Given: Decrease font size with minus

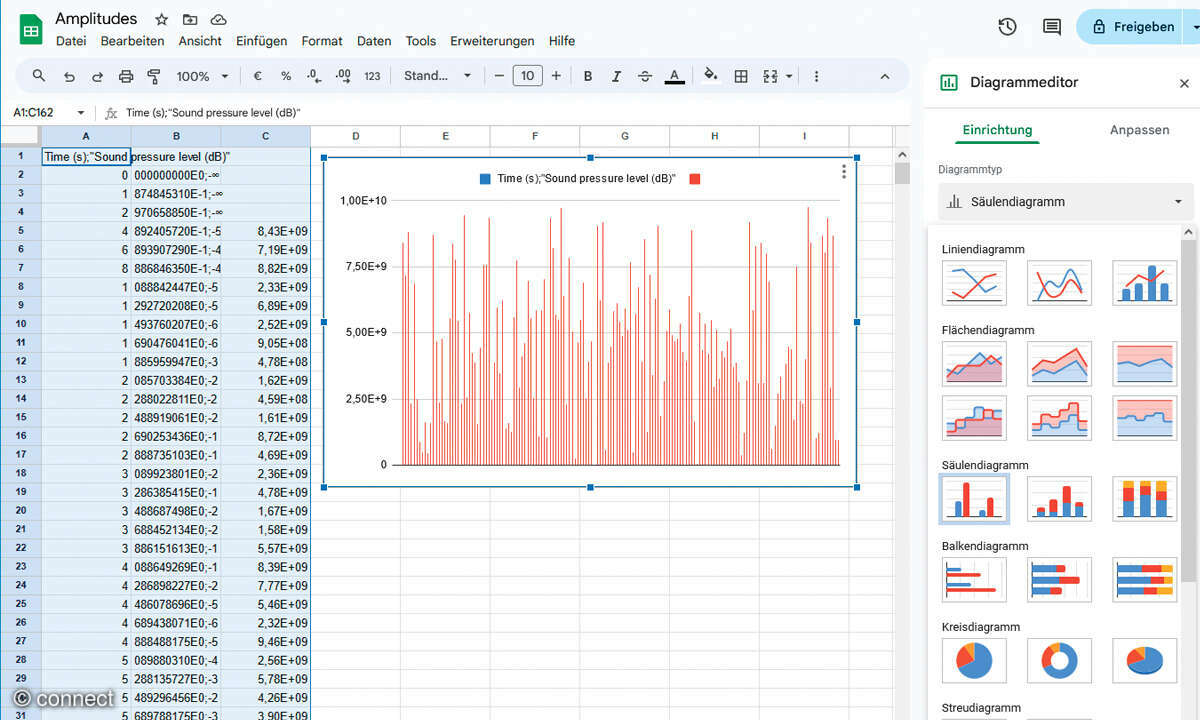Looking at the screenshot, I should tap(499, 76).
